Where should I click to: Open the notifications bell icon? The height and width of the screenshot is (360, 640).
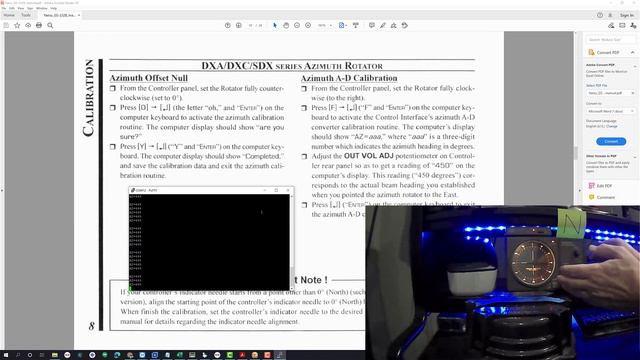coord(610,15)
